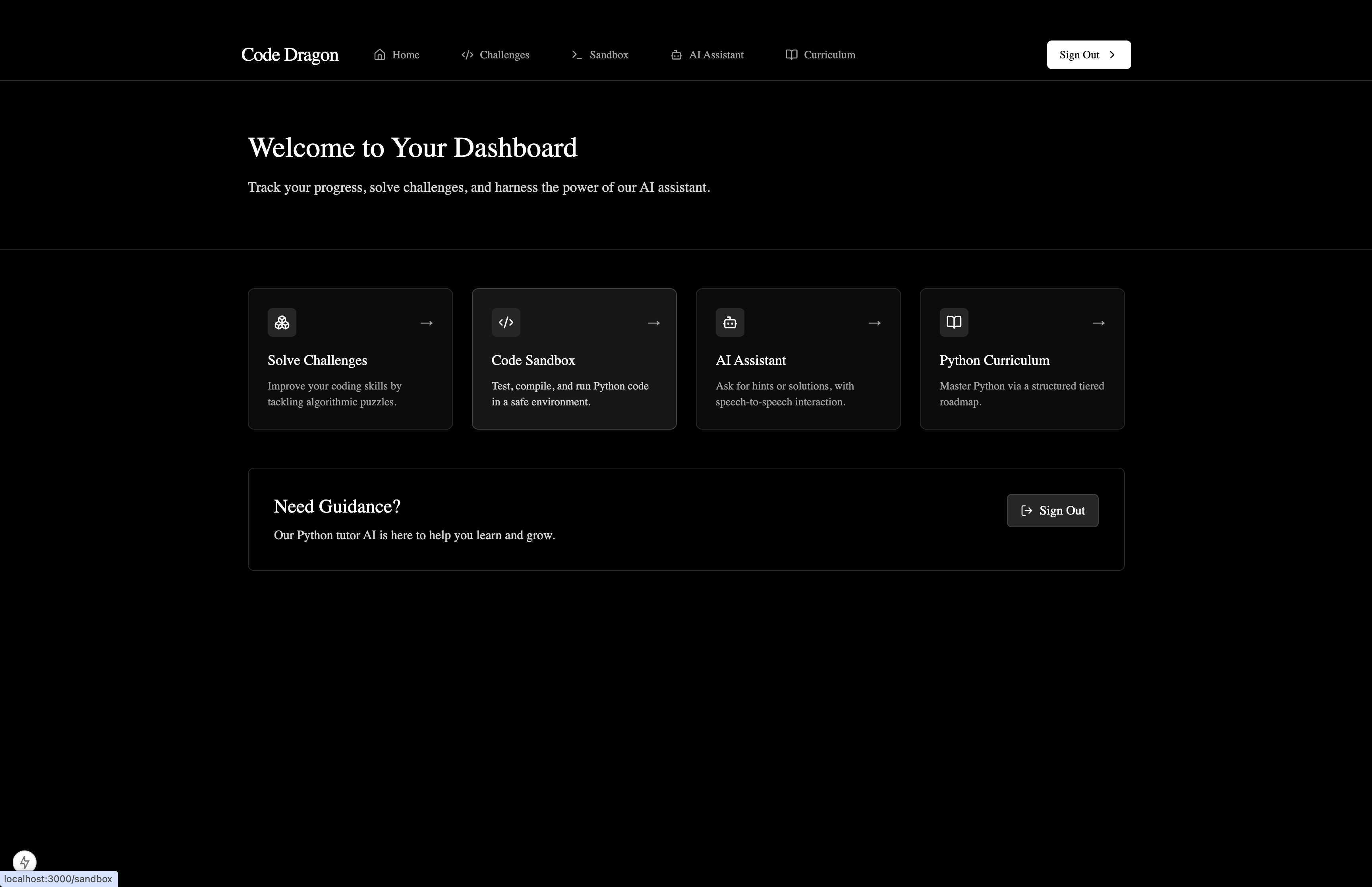Open the Curriculum navigation item
1372x887 pixels.
pos(829,55)
